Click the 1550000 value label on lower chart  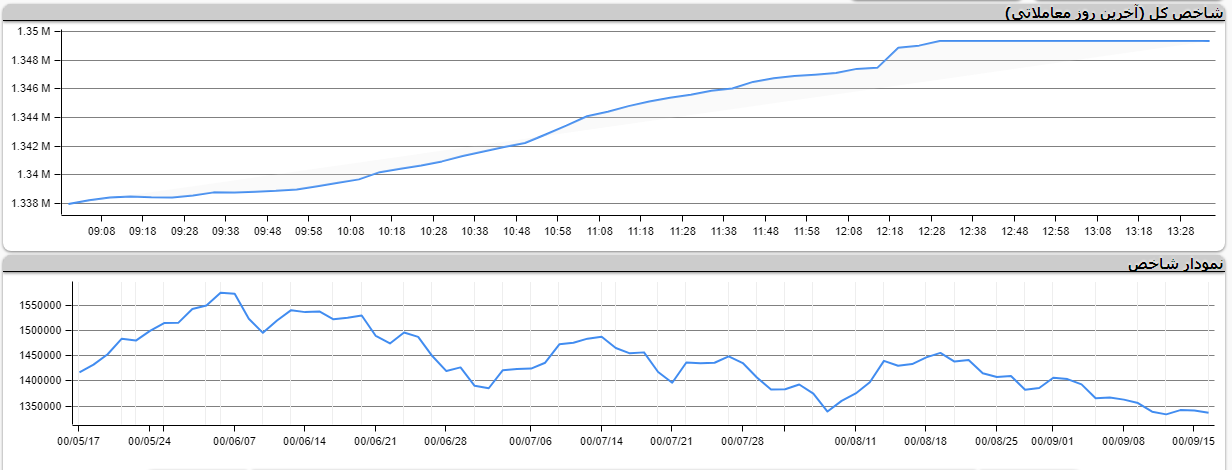[x=40, y=306]
